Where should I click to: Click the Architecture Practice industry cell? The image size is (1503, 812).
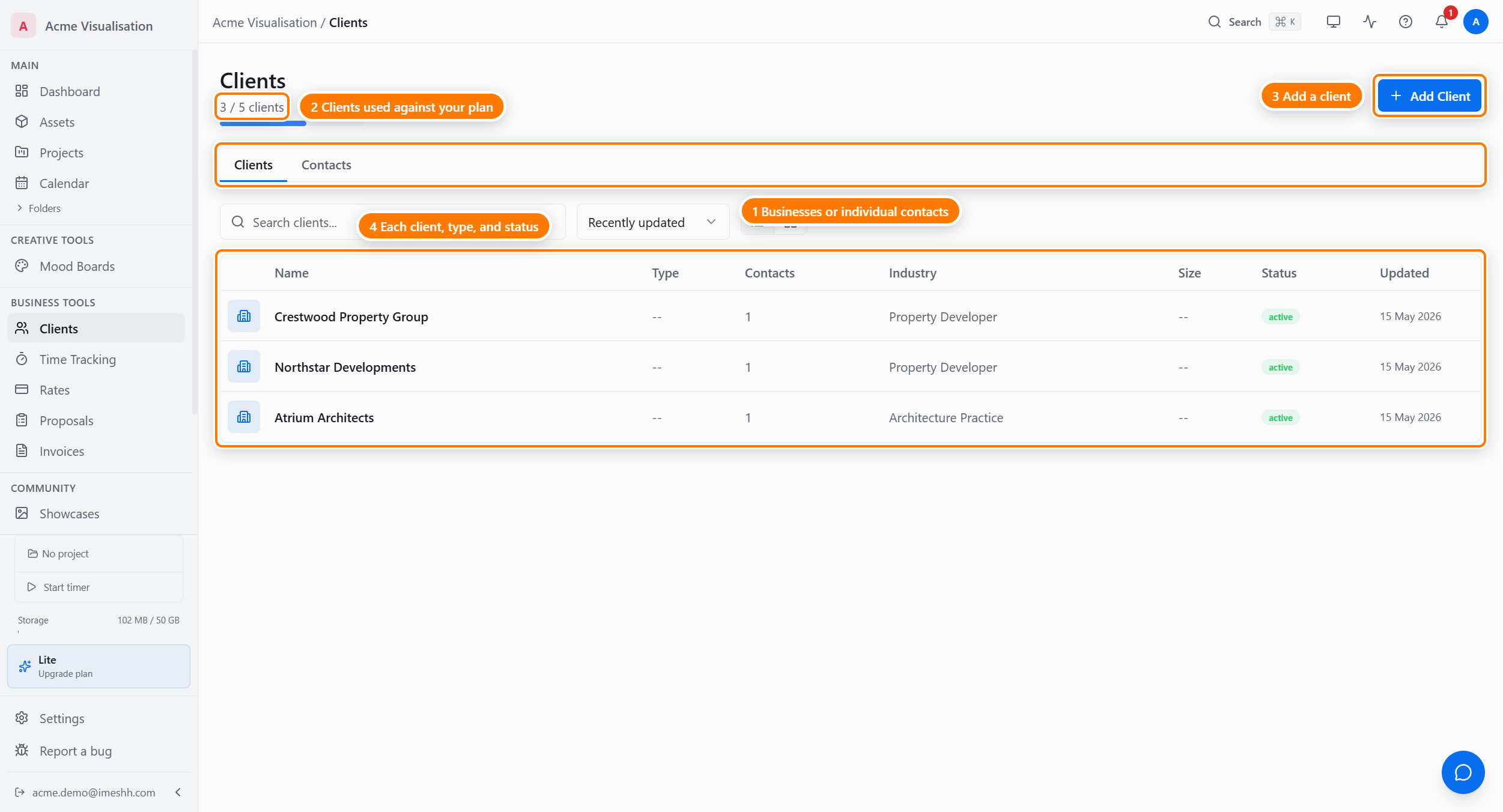[x=946, y=417]
